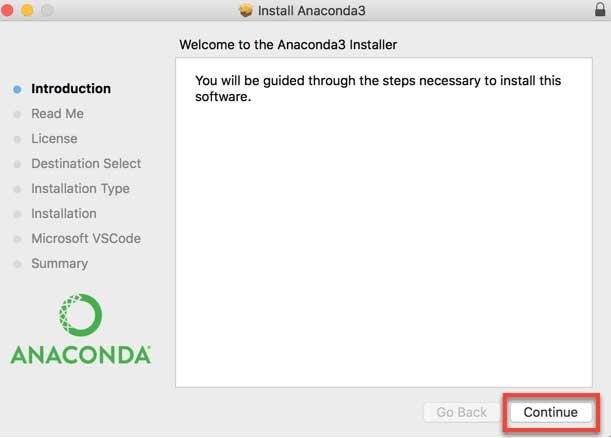Click the package icon beside Install Anaconda3

pos(246,10)
